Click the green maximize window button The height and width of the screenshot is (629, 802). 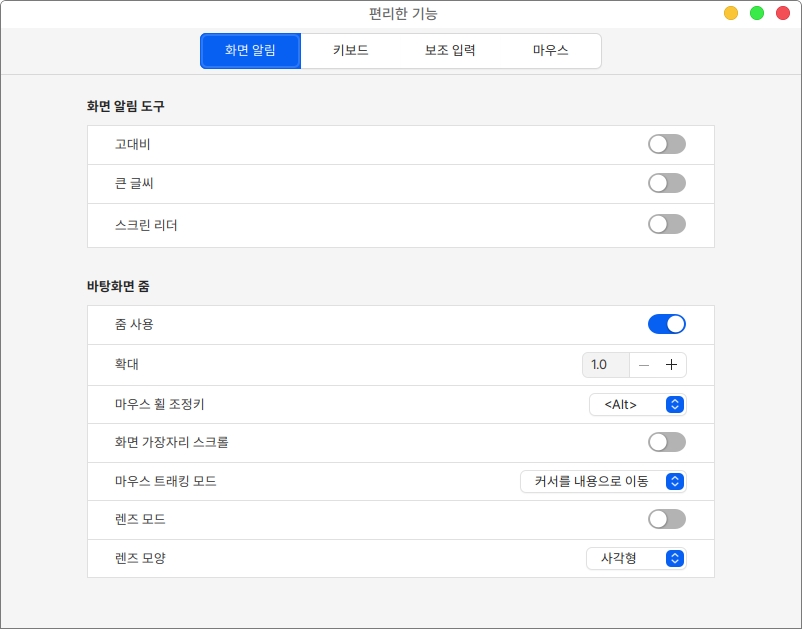757,13
